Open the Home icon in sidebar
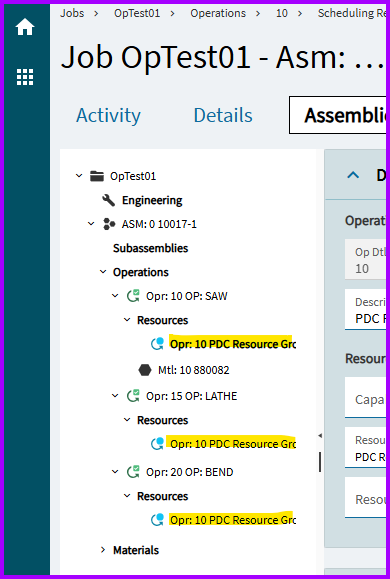Viewport: 390px width, 579px height. coord(25,28)
